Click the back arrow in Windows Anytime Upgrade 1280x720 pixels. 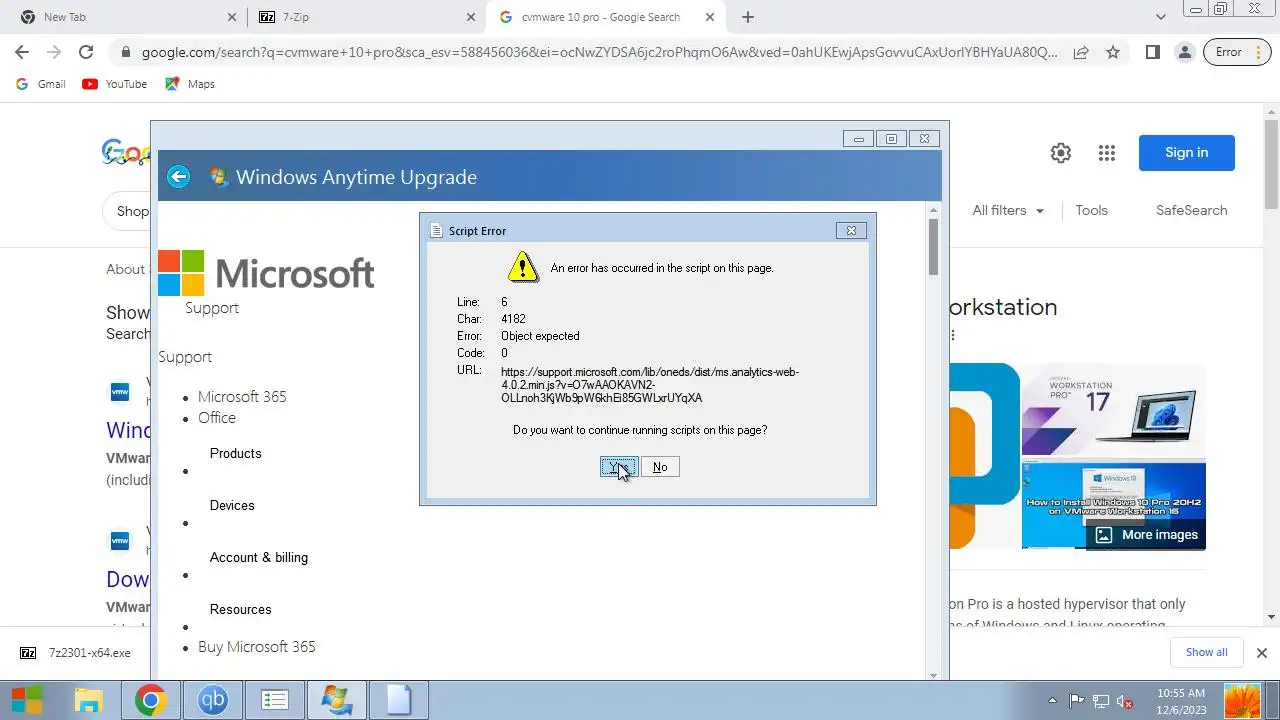[x=178, y=177]
